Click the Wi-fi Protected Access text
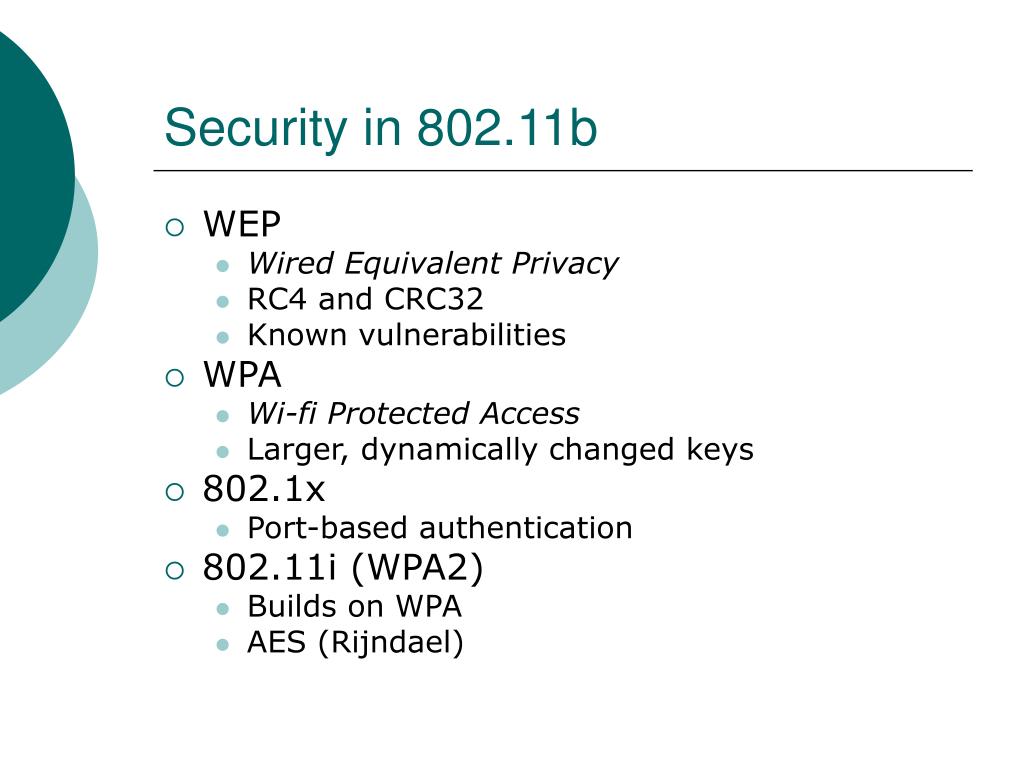Viewport: 1024px width, 768px height. click(x=413, y=413)
